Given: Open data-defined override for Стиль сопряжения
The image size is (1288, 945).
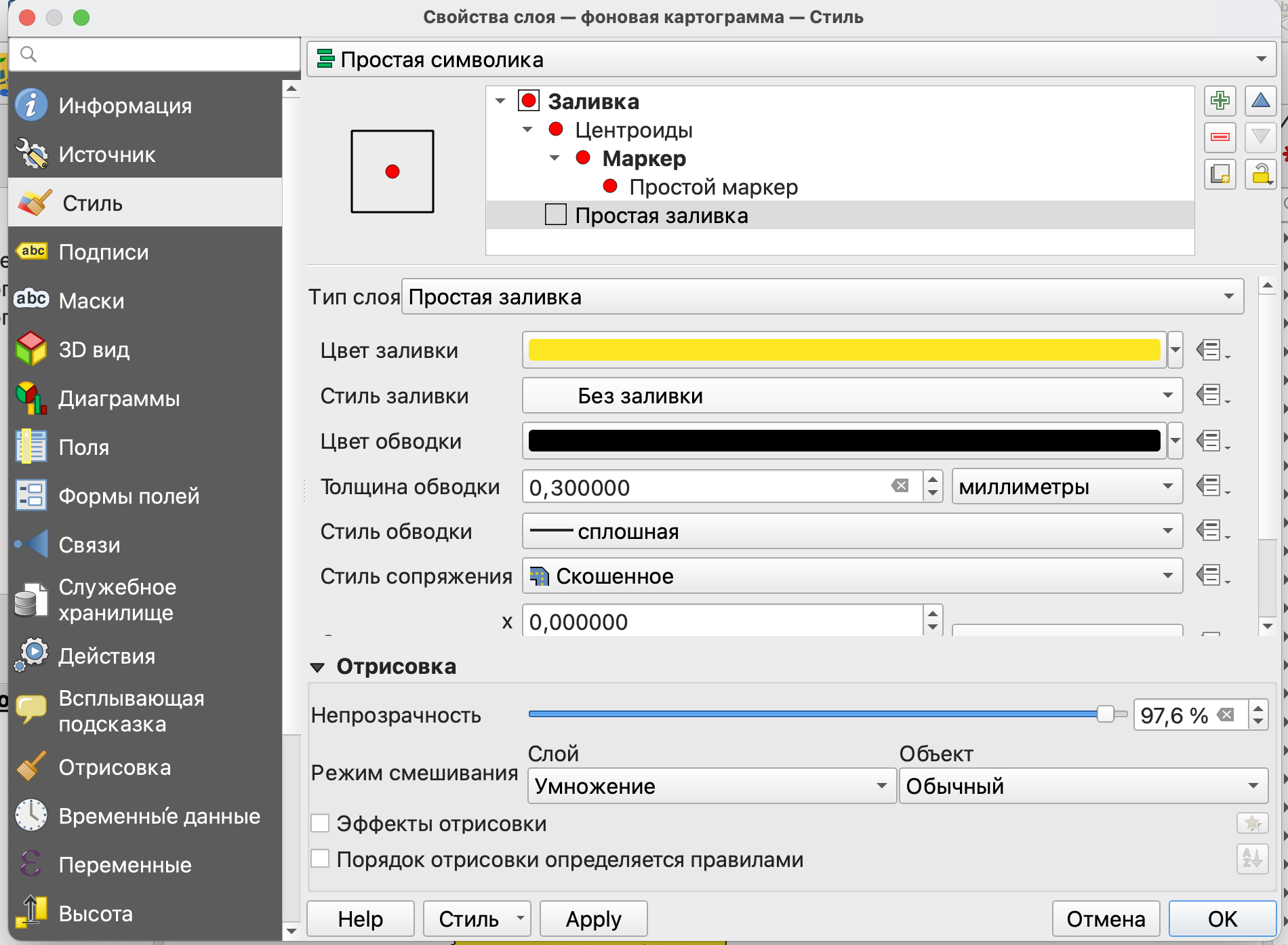Looking at the screenshot, I should coord(1211,576).
